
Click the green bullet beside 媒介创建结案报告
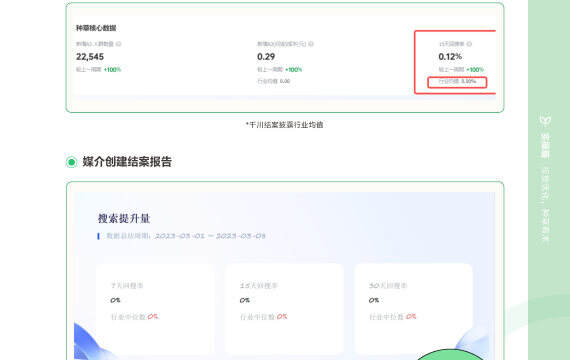tap(72, 162)
